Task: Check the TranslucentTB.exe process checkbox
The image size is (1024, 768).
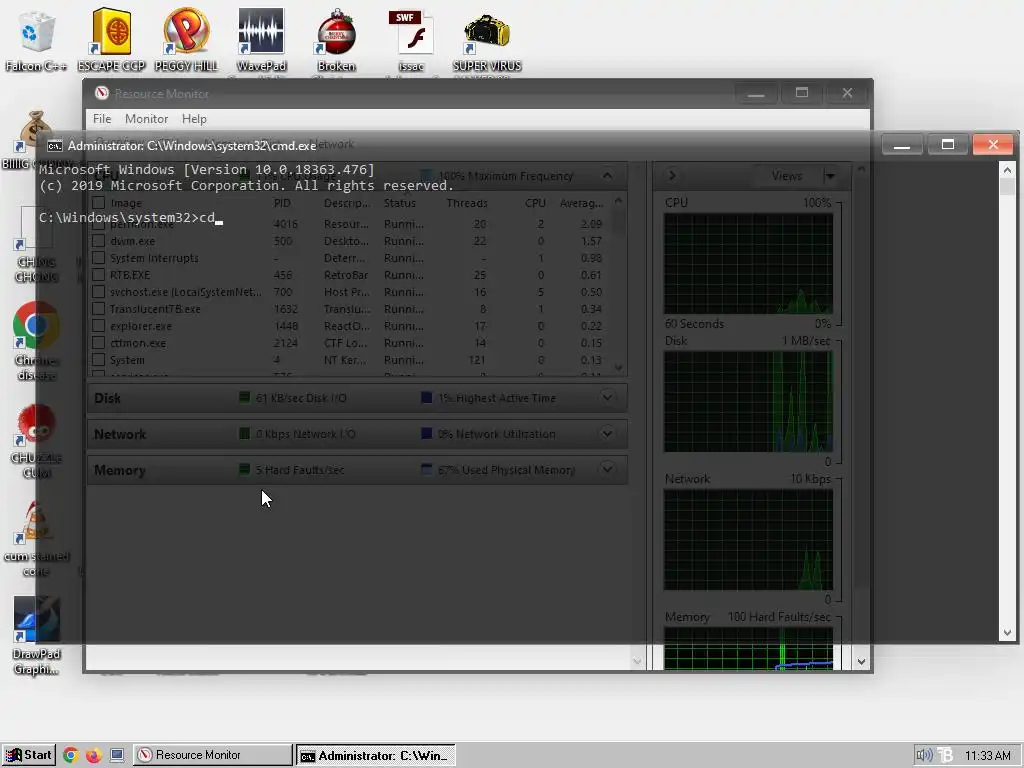Action: [x=99, y=309]
